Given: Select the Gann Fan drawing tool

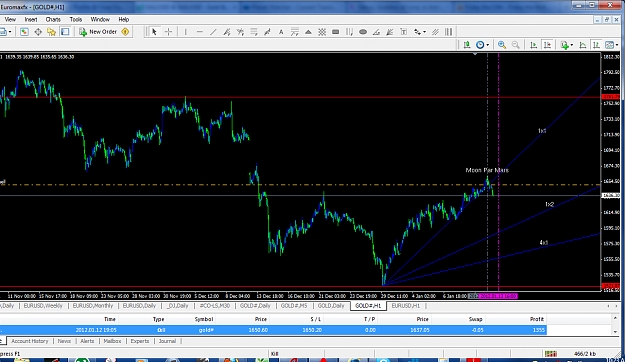Looking at the screenshot, I should [x=390, y=32].
